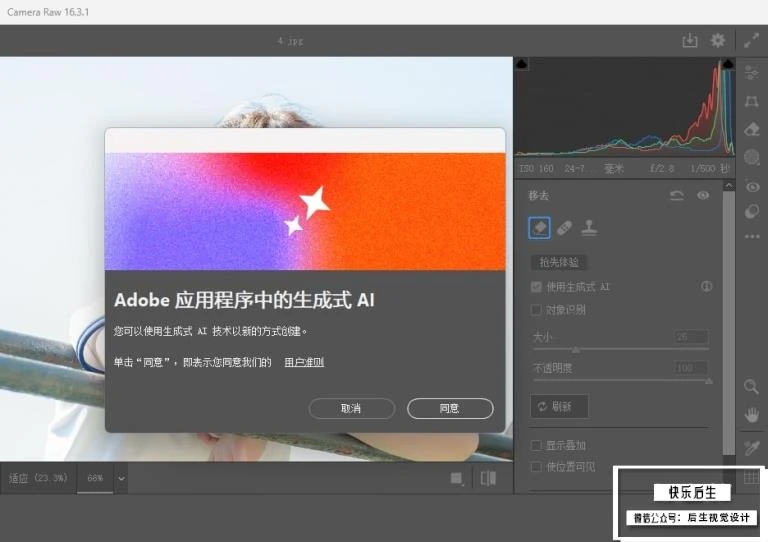Open the zoom level dropdown arrow
The width and height of the screenshot is (768, 542).
[121, 478]
